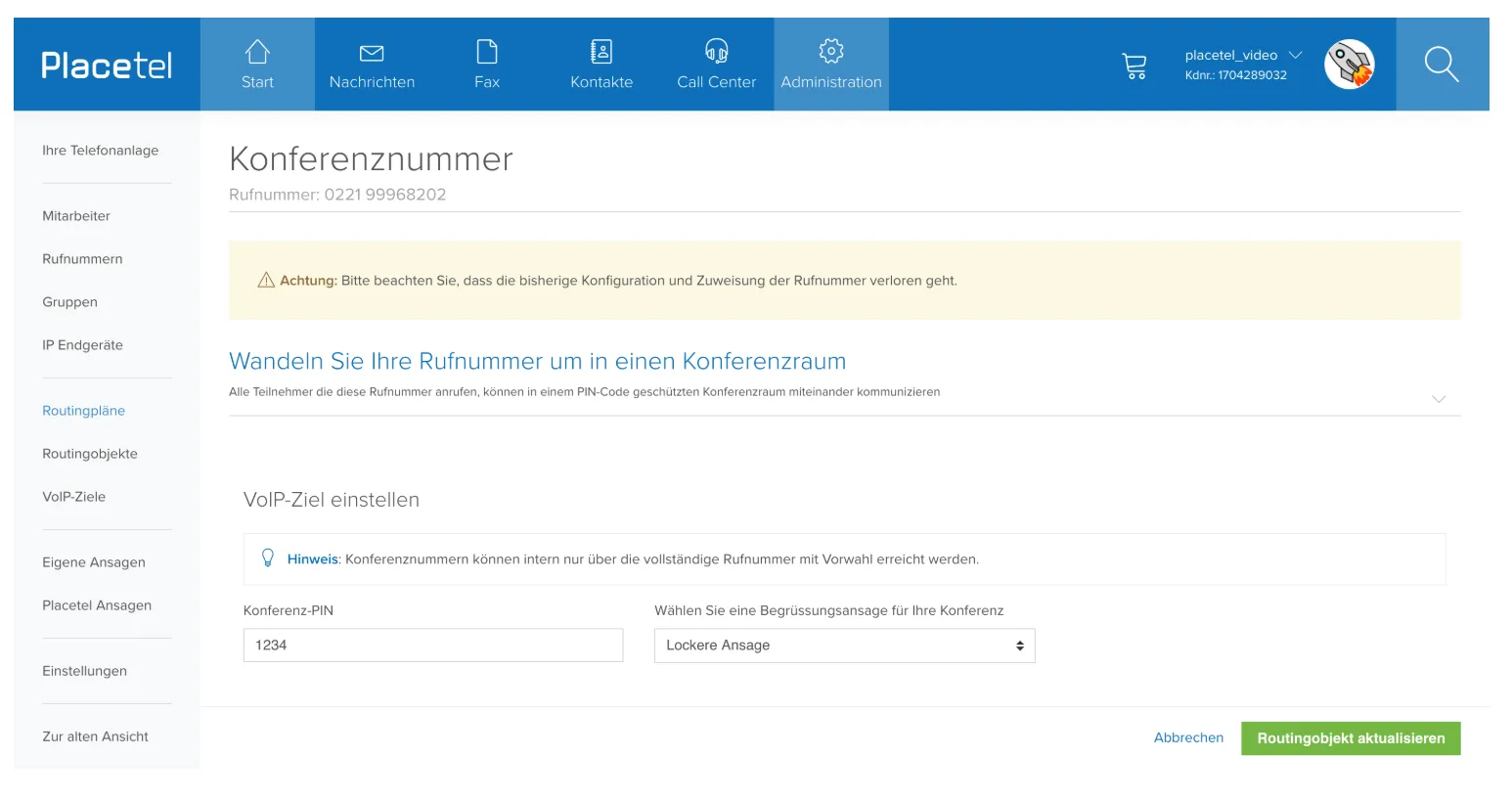Open Zur alten Ansicht link
Image resolution: width=1512 pixels, height=802 pixels.
pos(95,736)
